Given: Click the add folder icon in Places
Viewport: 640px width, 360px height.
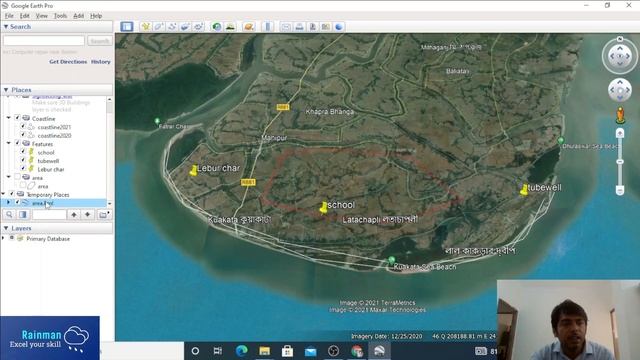Looking at the screenshot, I should (103, 214).
